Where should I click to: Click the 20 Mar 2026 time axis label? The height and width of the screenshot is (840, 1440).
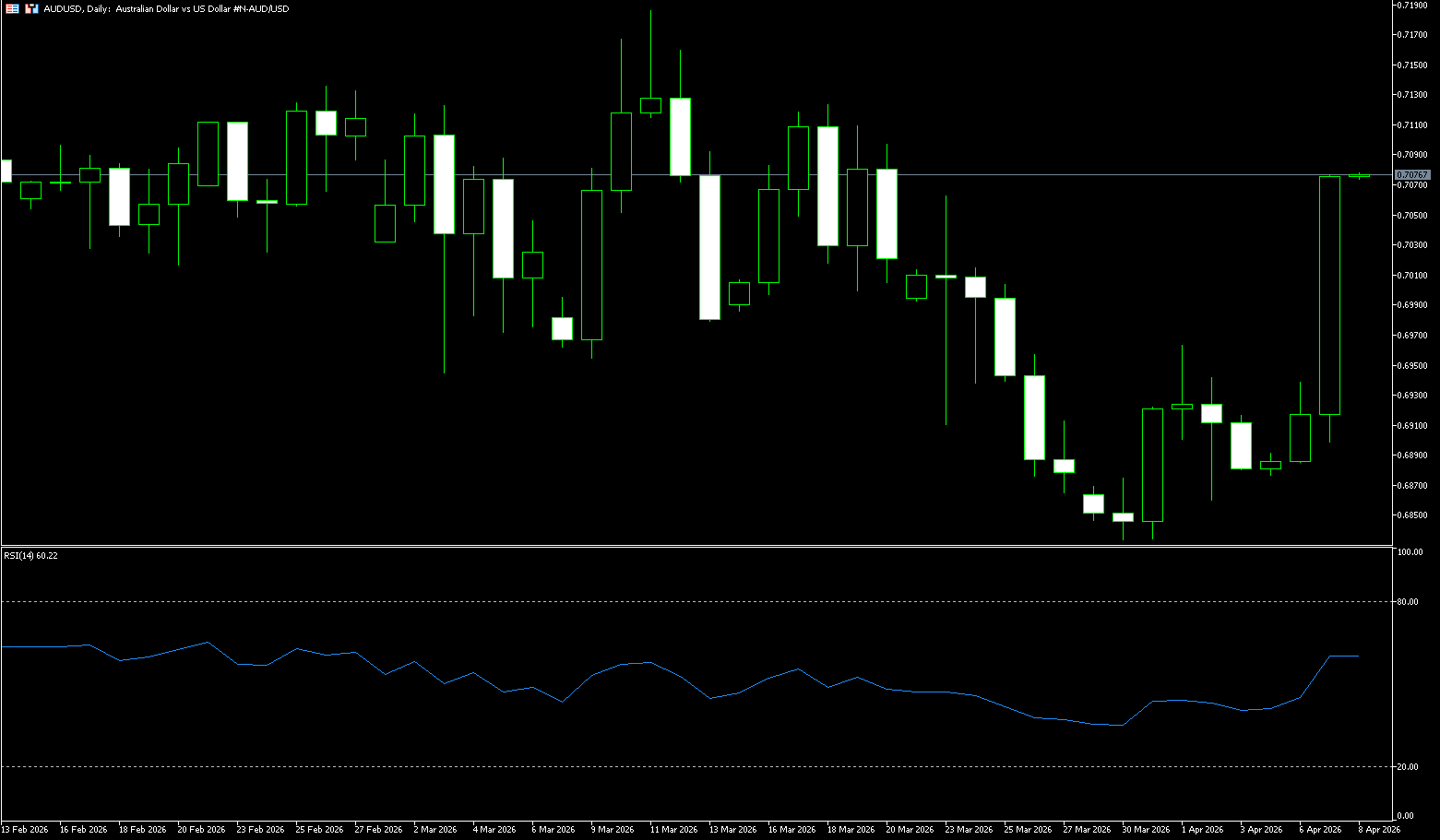point(910,830)
